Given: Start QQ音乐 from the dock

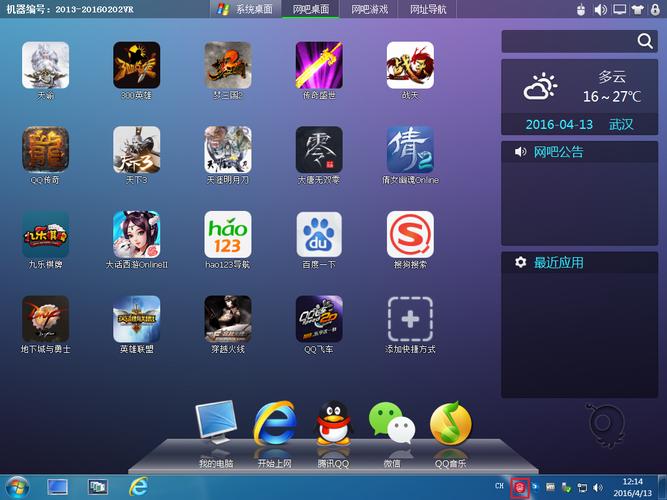Looking at the screenshot, I should coord(450,425).
